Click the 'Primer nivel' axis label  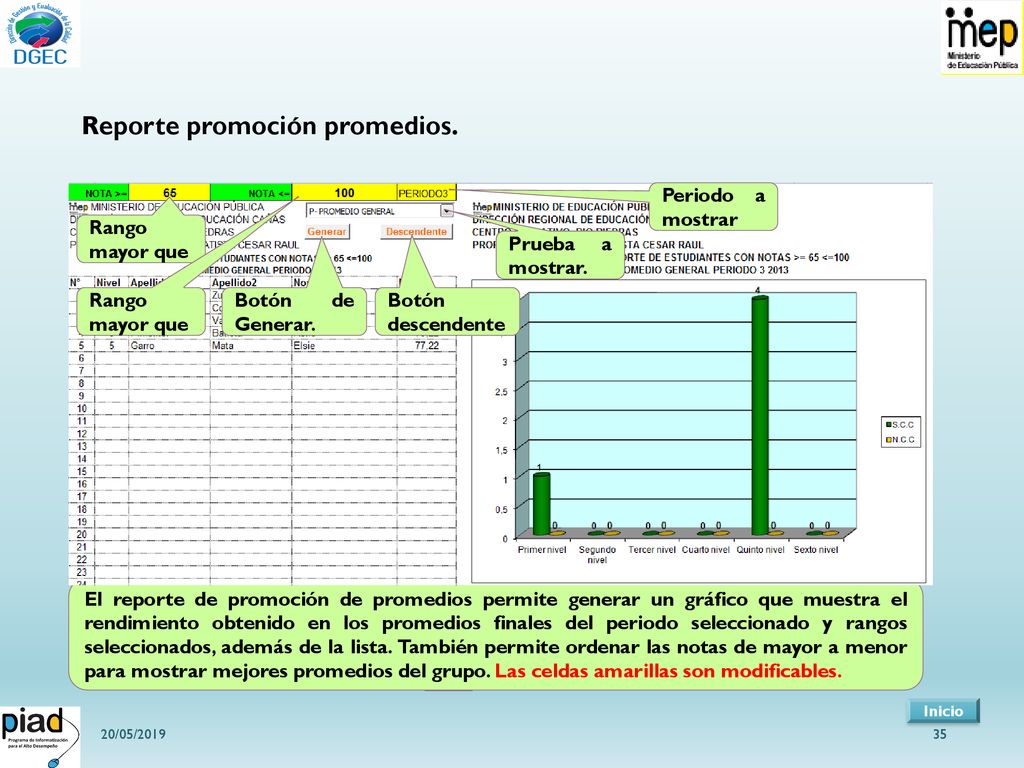pyautogui.click(x=542, y=550)
